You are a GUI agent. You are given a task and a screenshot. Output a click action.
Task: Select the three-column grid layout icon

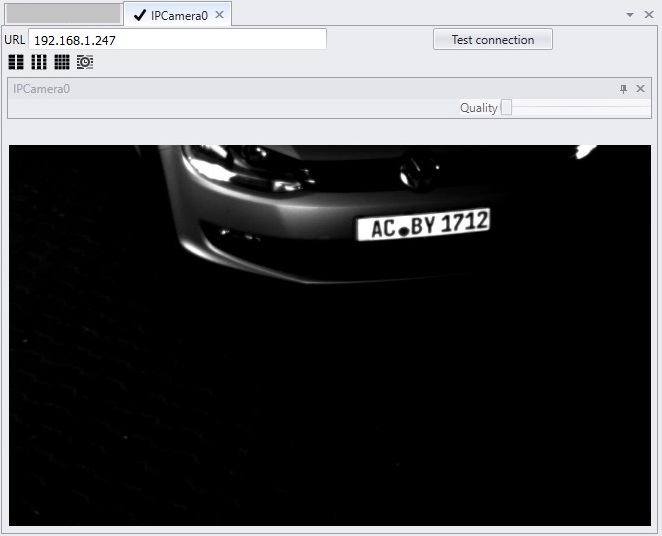click(39, 62)
